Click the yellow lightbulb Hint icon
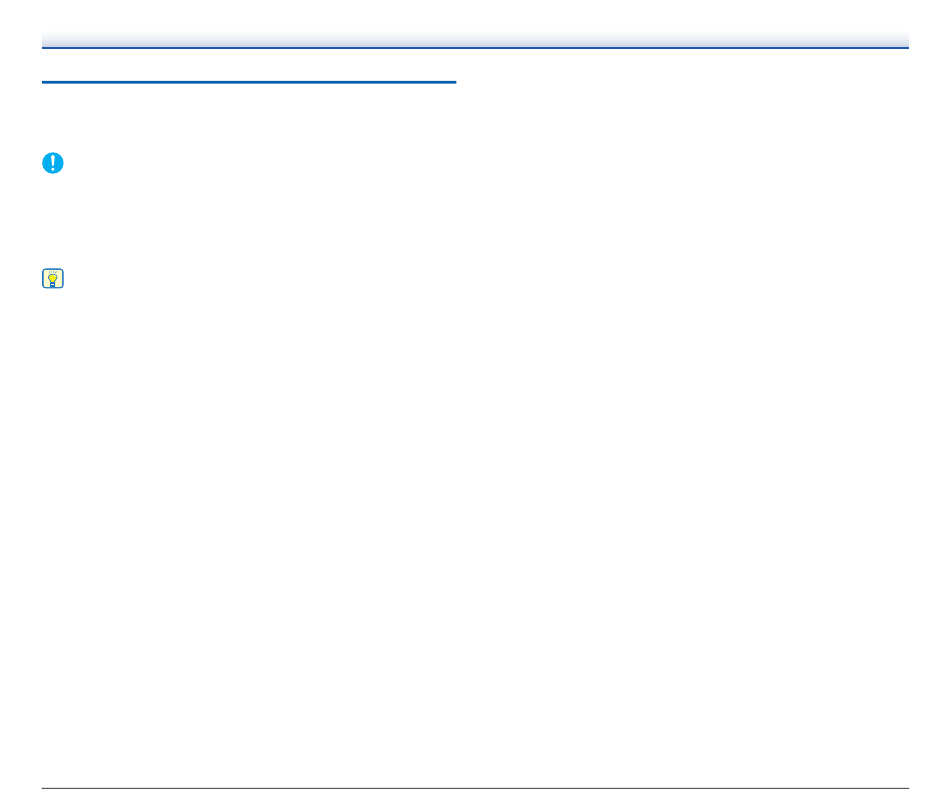This screenshot has height=806, width=950. pos(53,279)
